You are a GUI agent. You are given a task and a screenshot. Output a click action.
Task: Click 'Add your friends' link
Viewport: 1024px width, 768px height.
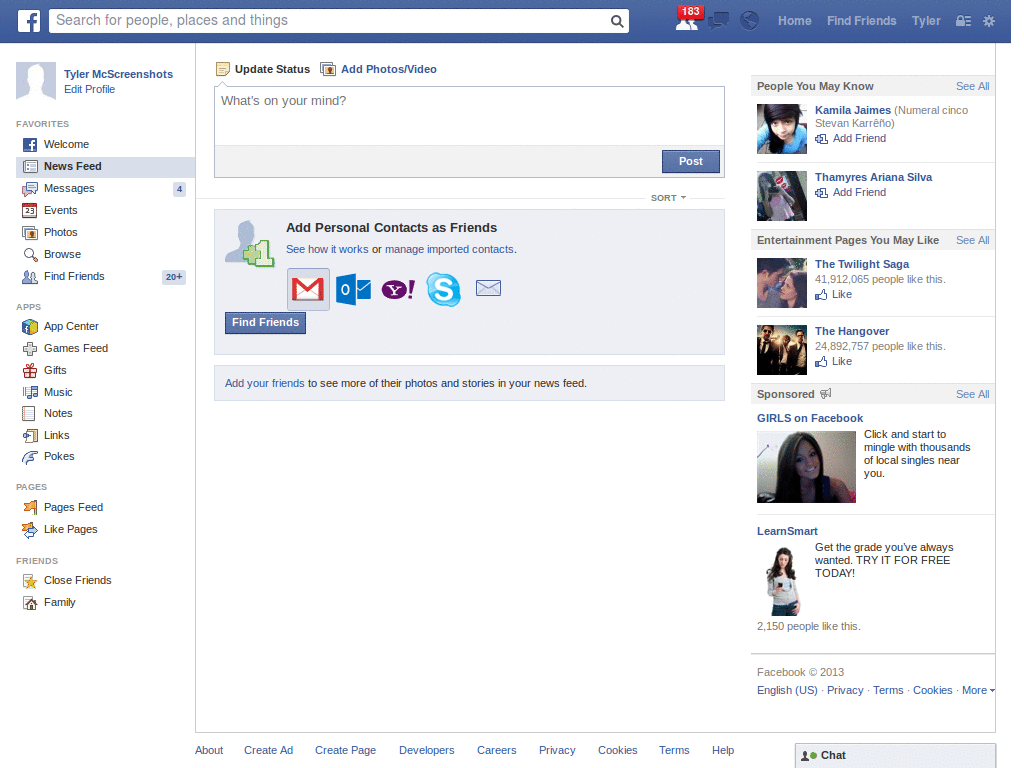click(x=264, y=383)
